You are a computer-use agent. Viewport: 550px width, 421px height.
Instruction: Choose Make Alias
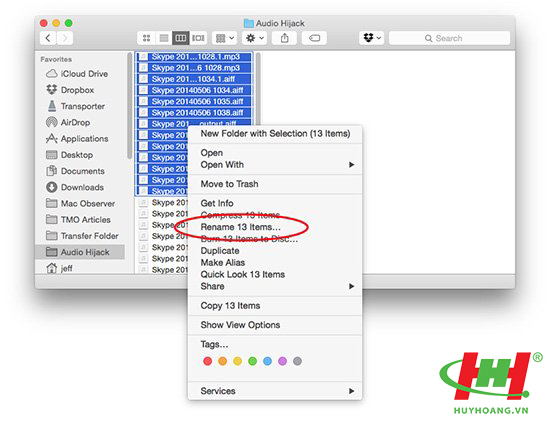pyautogui.click(x=275, y=263)
